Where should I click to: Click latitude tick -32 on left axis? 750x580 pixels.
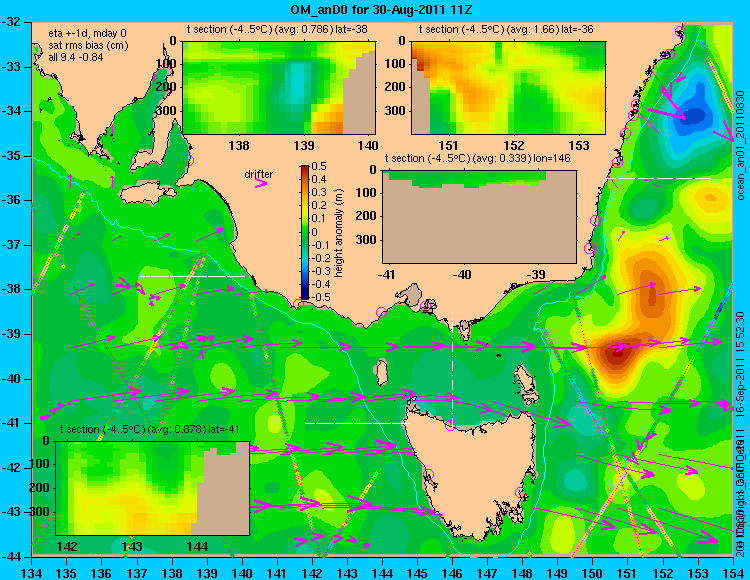coord(11,22)
